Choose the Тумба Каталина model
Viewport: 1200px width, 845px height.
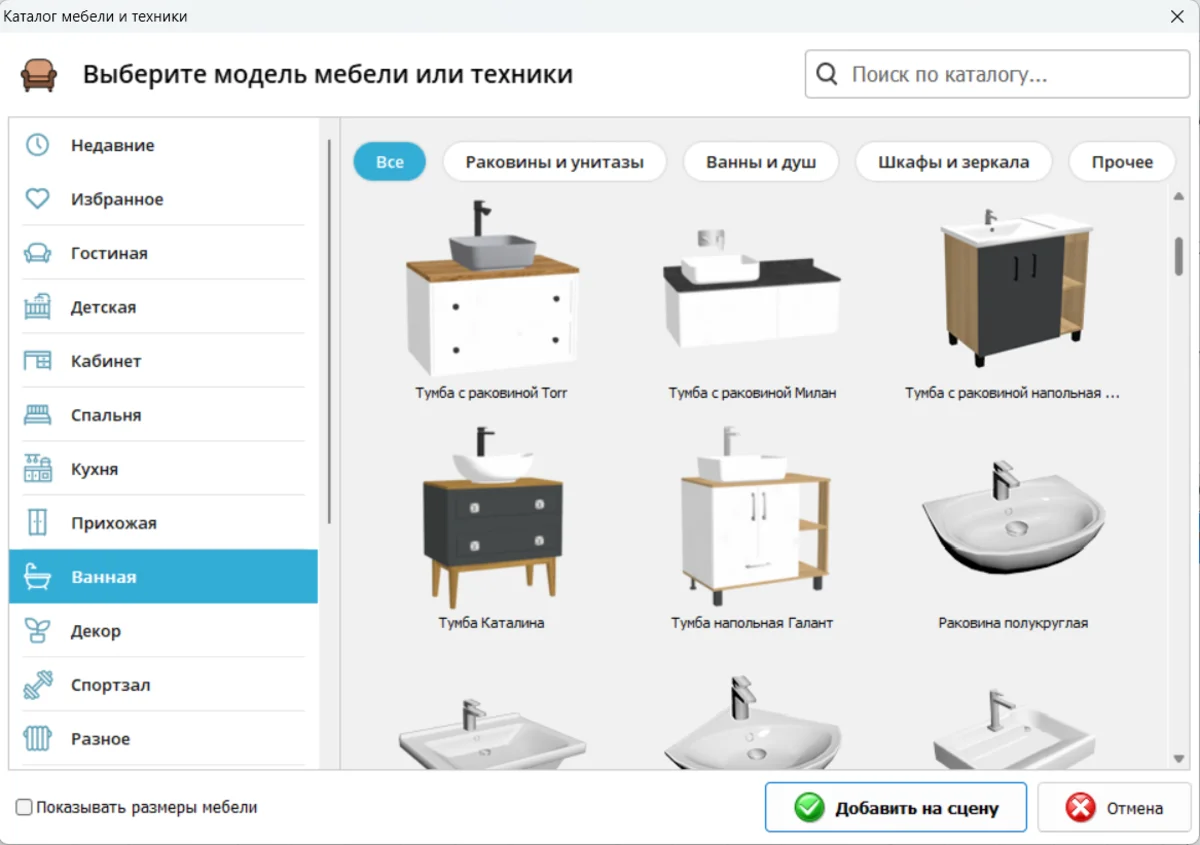[492, 518]
